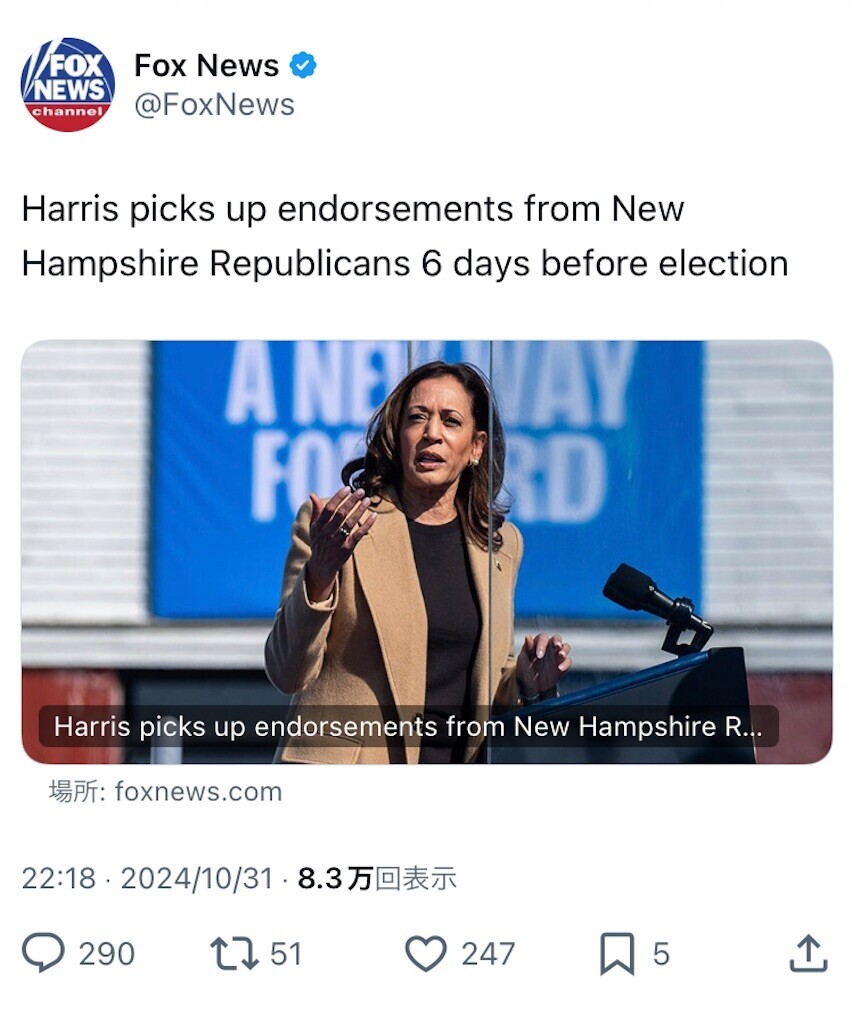The height and width of the screenshot is (1024, 855).
Task: Open the Fox News display name
Action: [x=206, y=65]
